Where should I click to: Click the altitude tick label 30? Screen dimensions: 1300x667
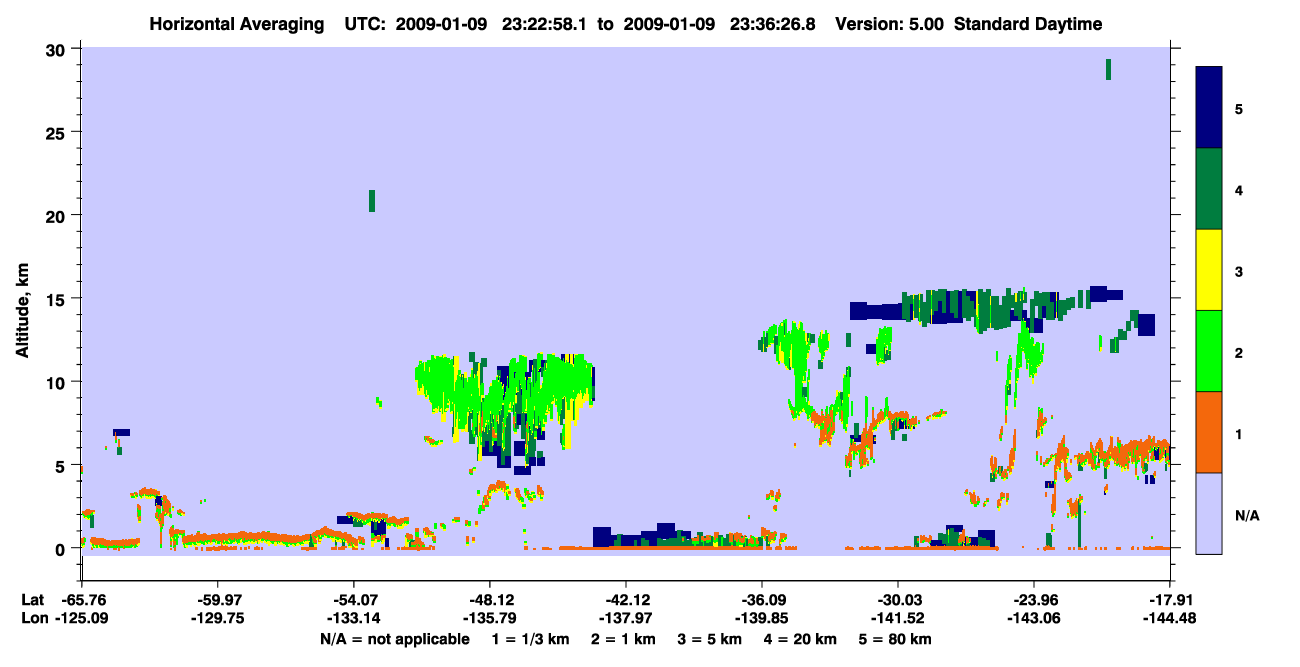(58, 49)
